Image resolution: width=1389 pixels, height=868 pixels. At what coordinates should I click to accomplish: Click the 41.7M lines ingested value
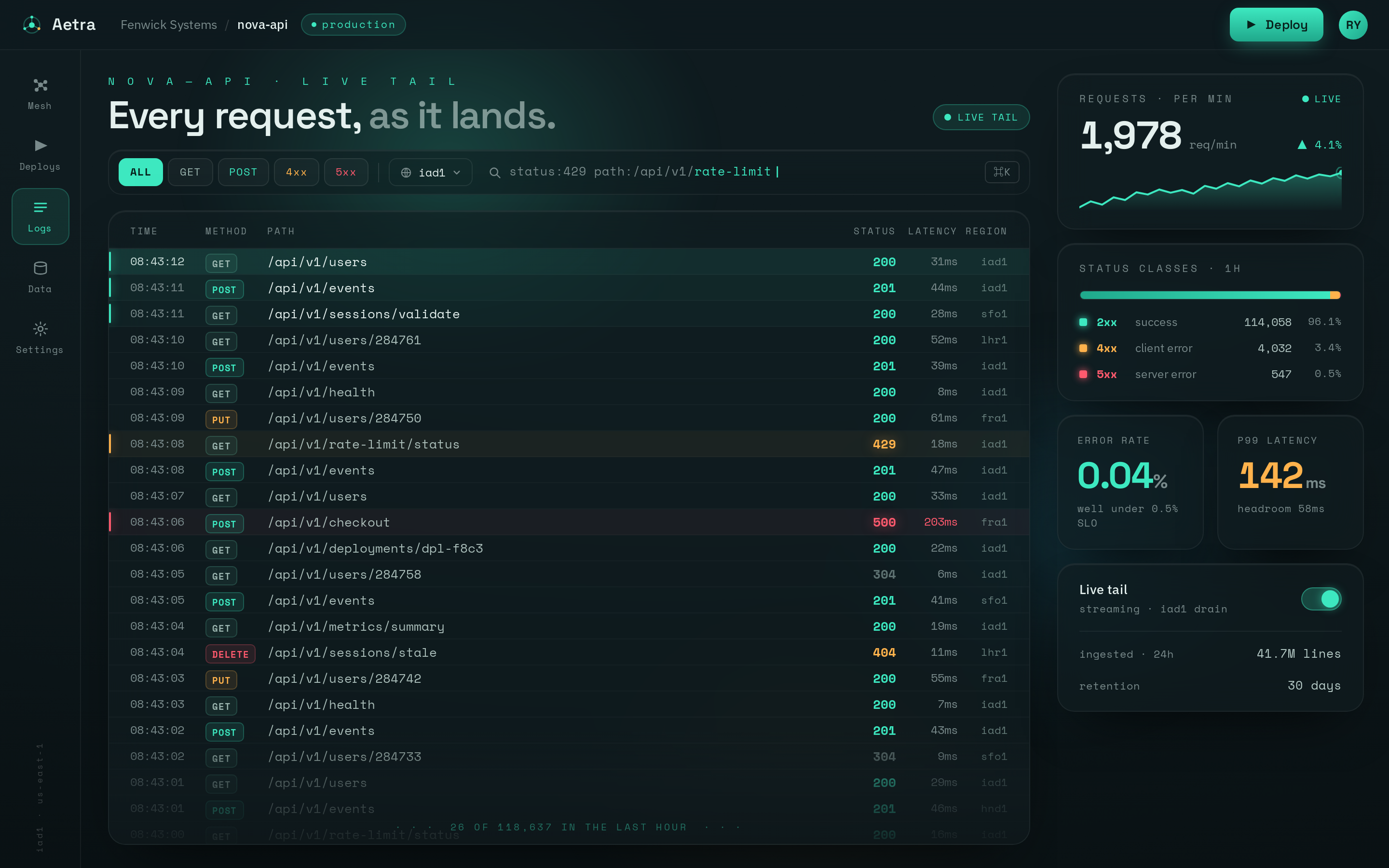click(x=1298, y=654)
